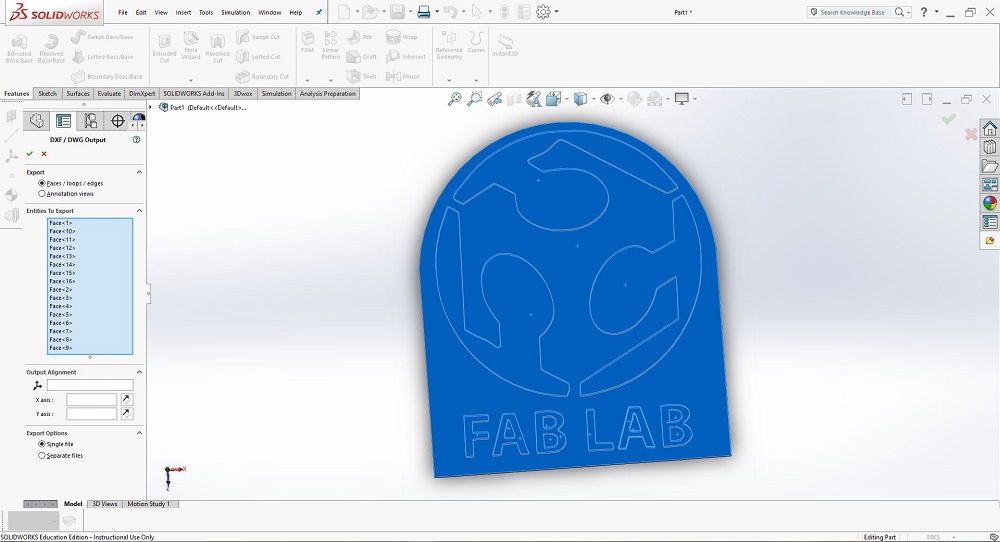1000x542 pixels.
Task: Open the Hide/Show Items eye icon
Action: (607, 99)
